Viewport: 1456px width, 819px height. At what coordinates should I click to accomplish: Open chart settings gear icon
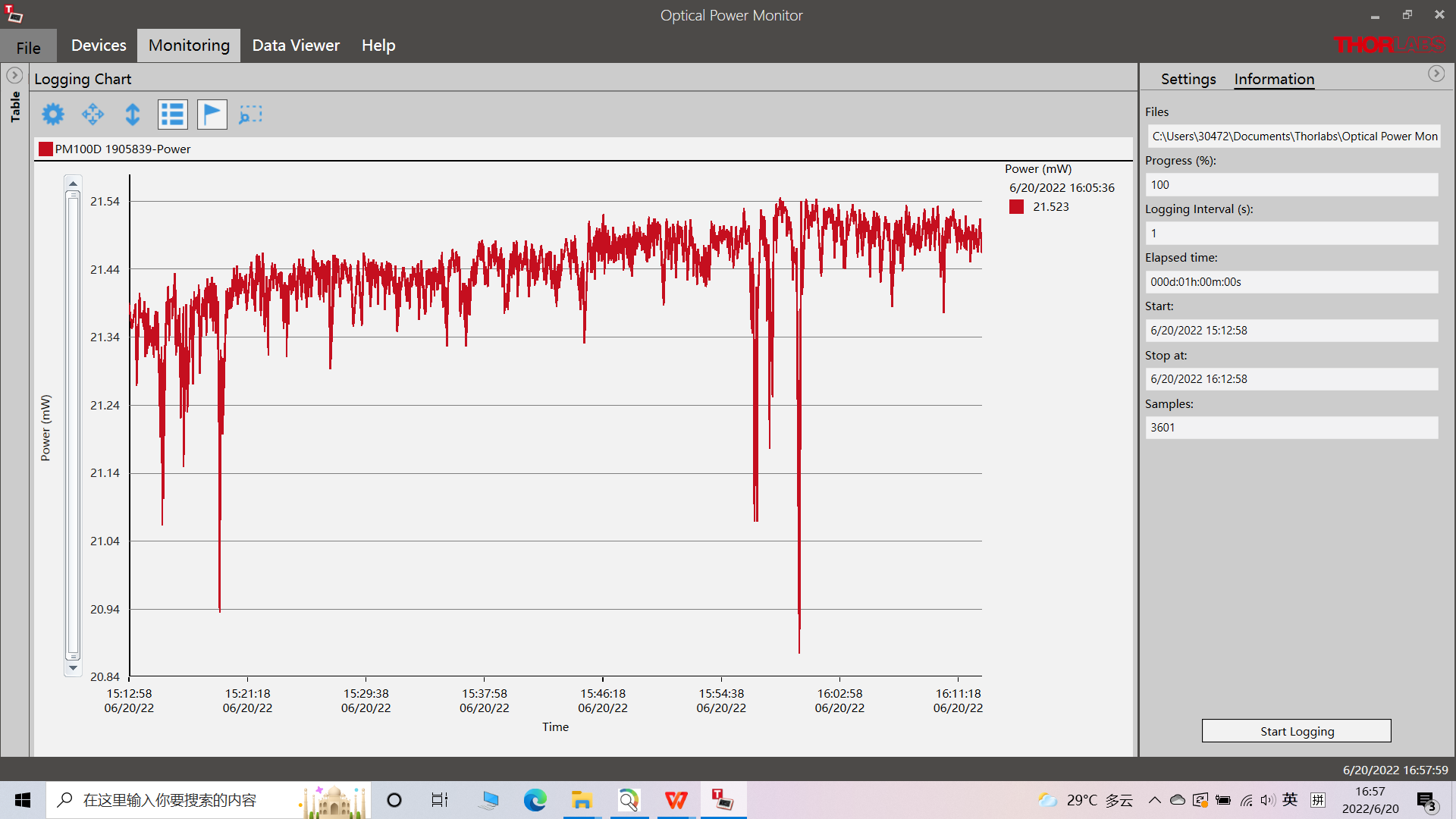[x=53, y=115]
